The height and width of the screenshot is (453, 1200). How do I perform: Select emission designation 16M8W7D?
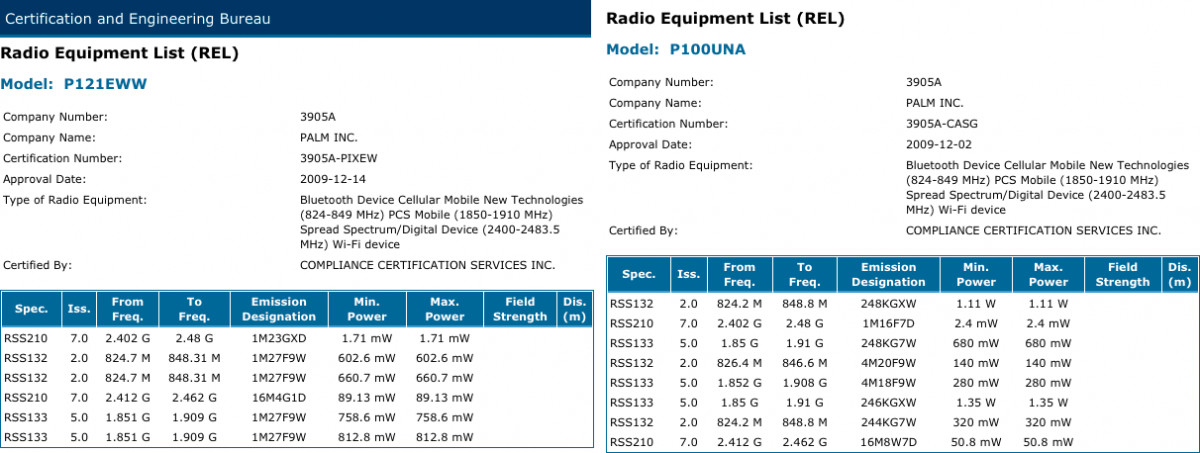pyautogui.click(x=888, y=441)
